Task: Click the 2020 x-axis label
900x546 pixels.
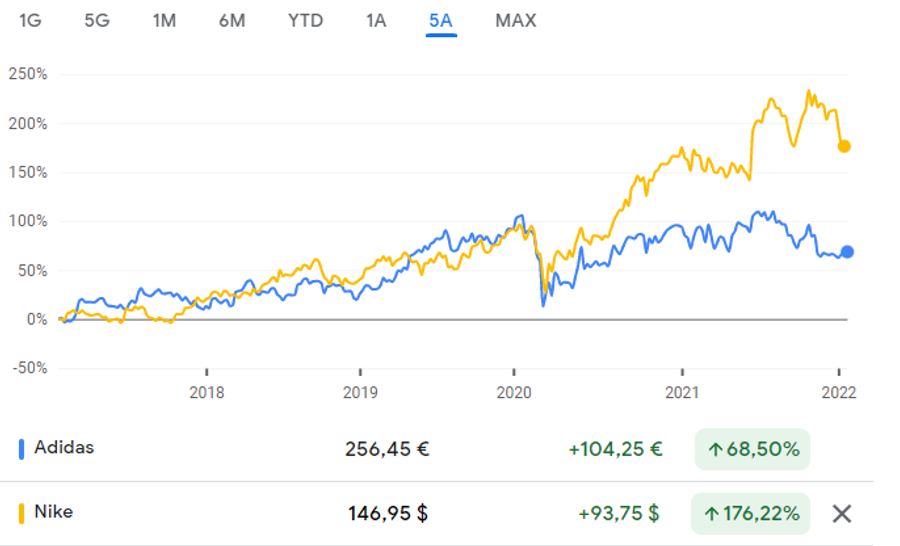Action: click(514, 393)
